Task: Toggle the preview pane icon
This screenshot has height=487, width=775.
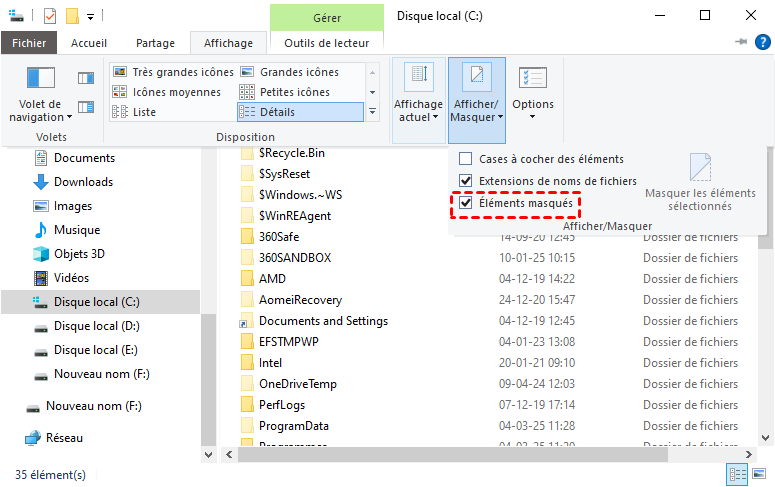Action: tap(86, 78)
